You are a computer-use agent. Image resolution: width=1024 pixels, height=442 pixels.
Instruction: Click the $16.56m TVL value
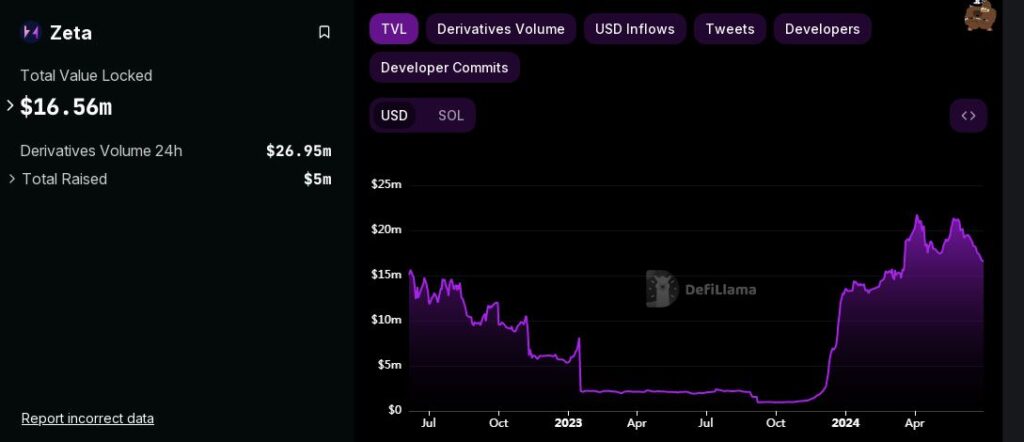[66, 106]
